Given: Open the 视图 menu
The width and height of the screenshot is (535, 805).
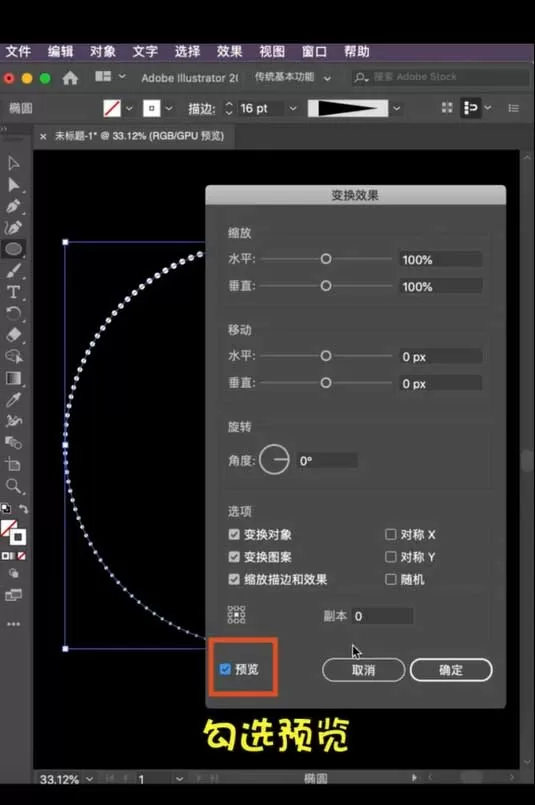Looking at the screenshot, I should point(272,51).
